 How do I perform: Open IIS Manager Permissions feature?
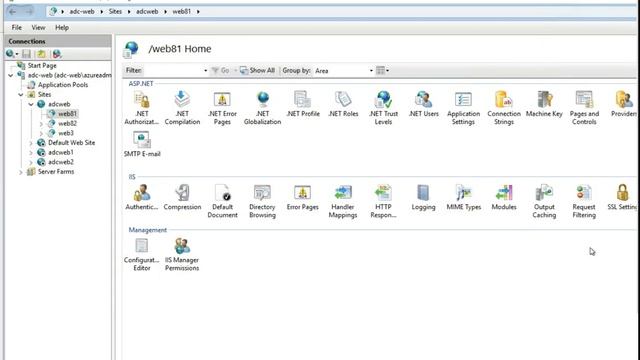(182, 254)
